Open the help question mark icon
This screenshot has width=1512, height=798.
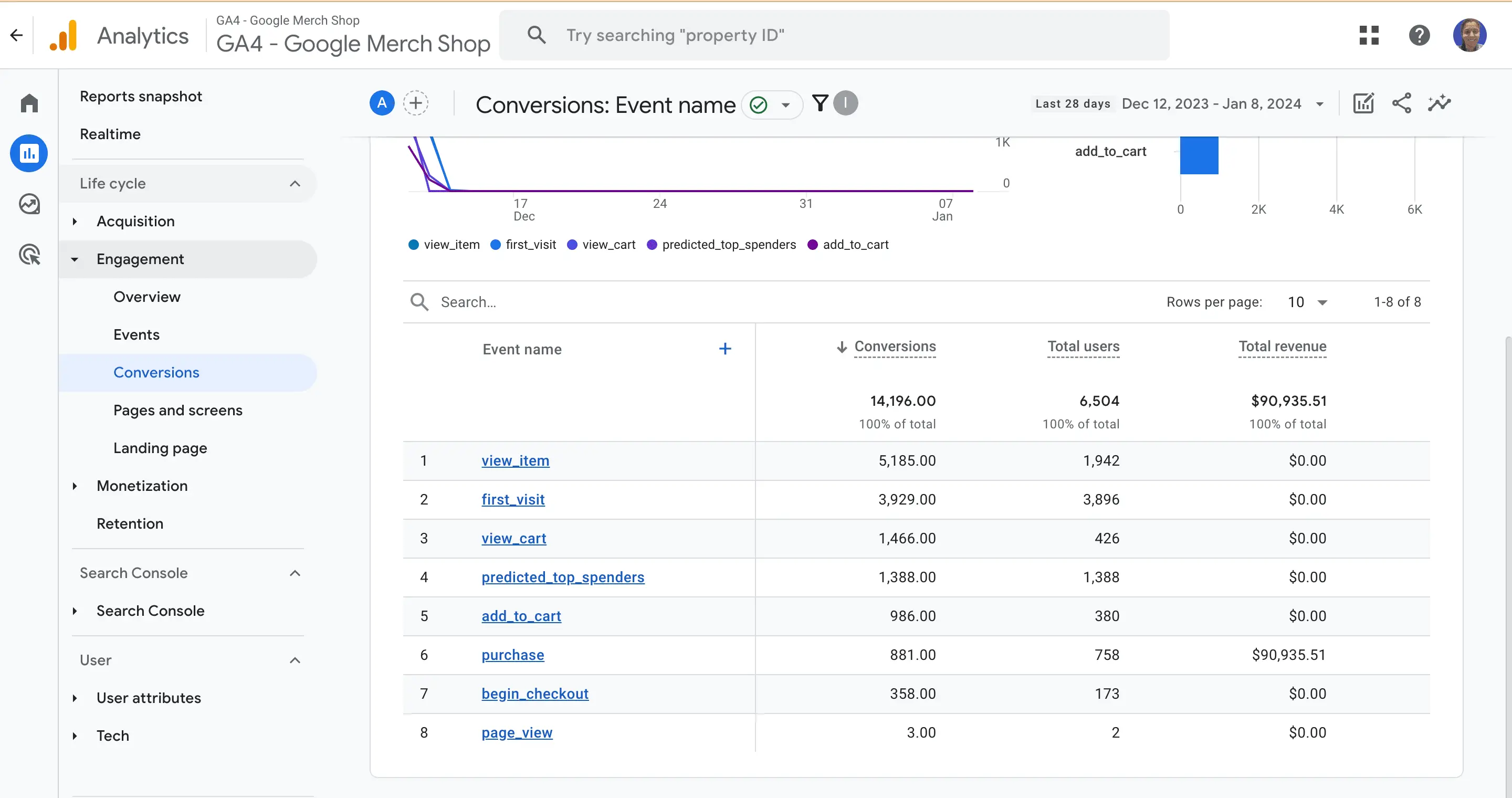click(x=1419, y=35)
